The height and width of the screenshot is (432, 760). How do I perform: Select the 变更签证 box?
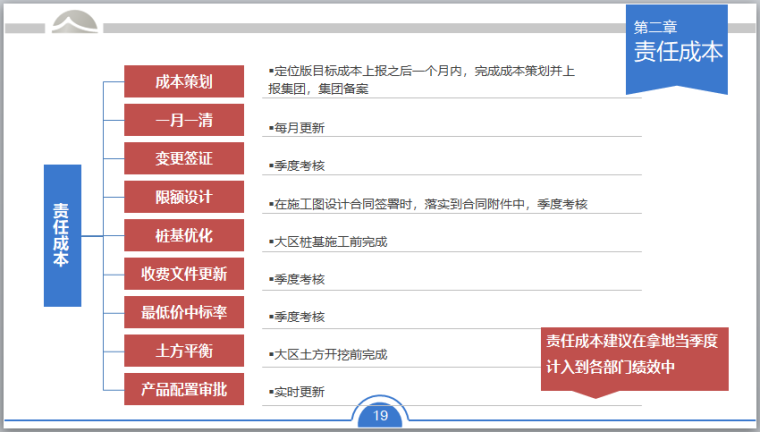pos(184,158)
